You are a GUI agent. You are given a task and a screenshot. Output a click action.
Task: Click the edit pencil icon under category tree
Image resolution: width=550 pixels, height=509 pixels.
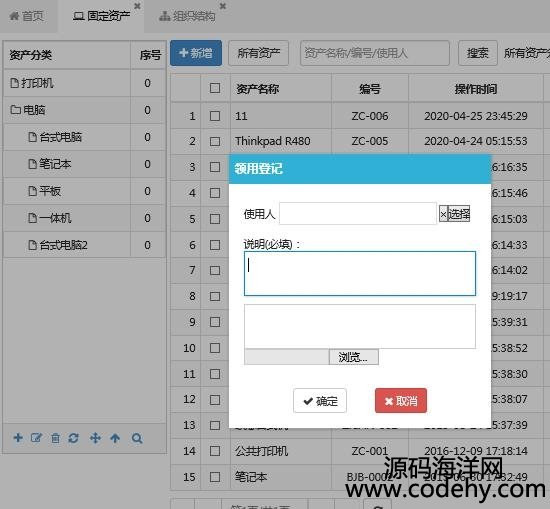pyautogui.click(x=36, y=437)
